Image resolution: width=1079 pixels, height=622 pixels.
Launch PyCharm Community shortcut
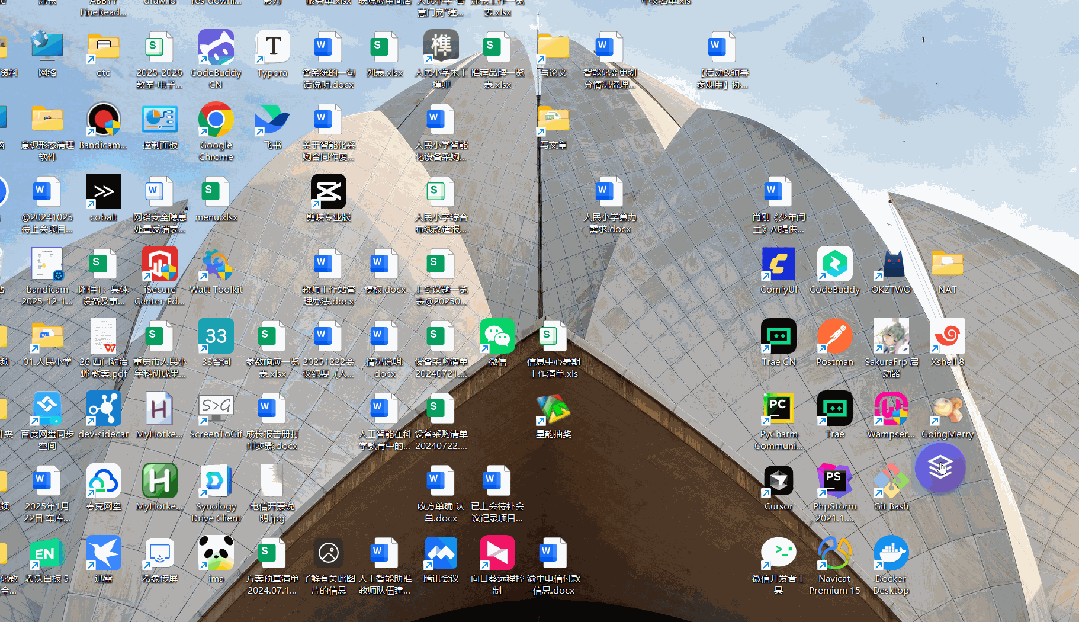click(x=778, y=409)
